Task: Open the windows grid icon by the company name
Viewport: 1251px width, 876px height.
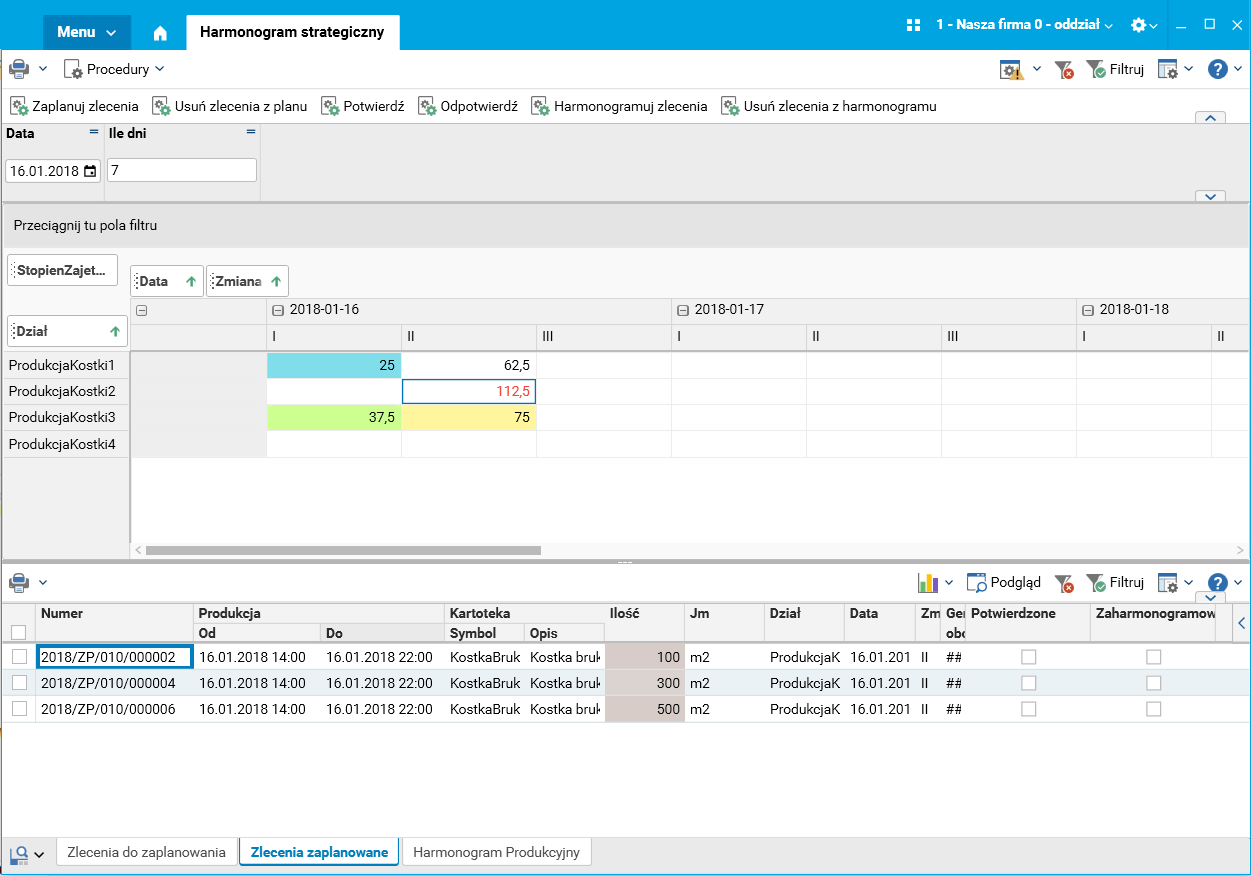Action: coord(913,25)
